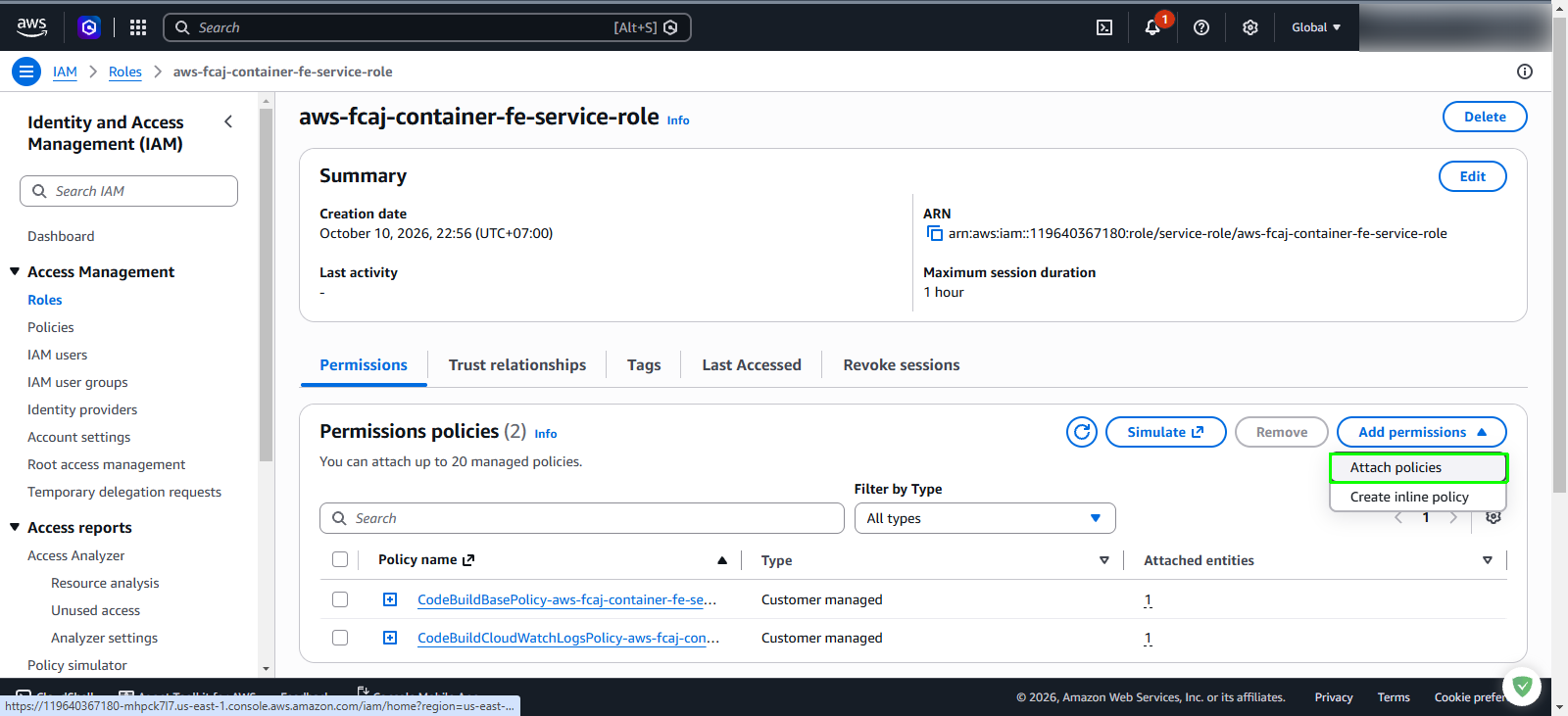Focus the permissions policies search box

pos(582,518)
